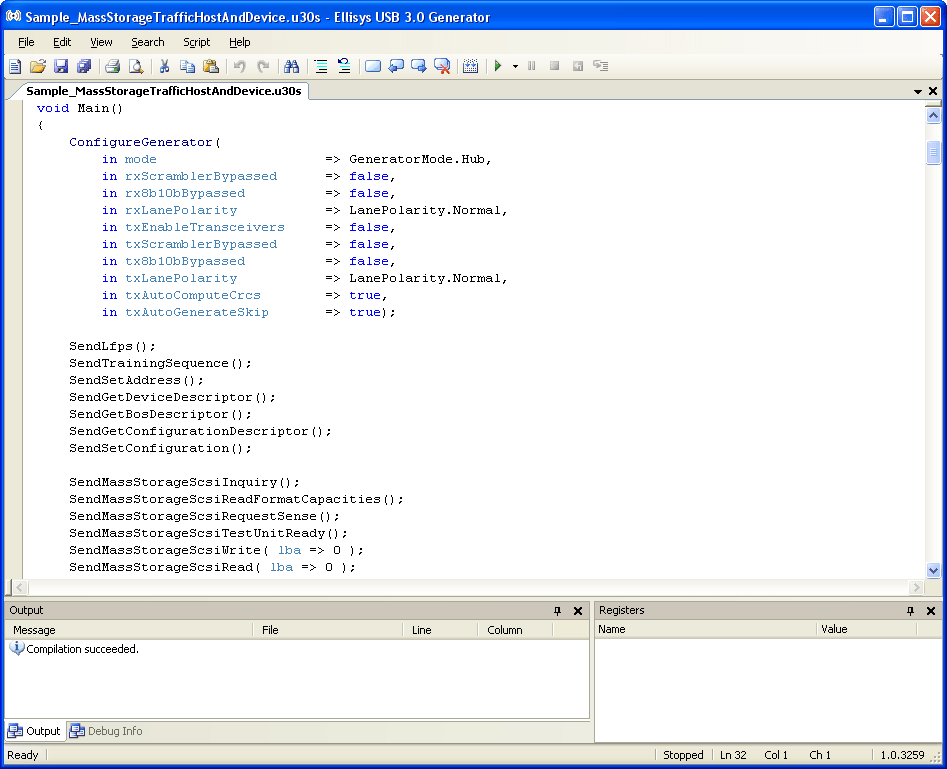Open the Search menu
The width and height of the screenshot is (947, 769).
coord(147,42)
